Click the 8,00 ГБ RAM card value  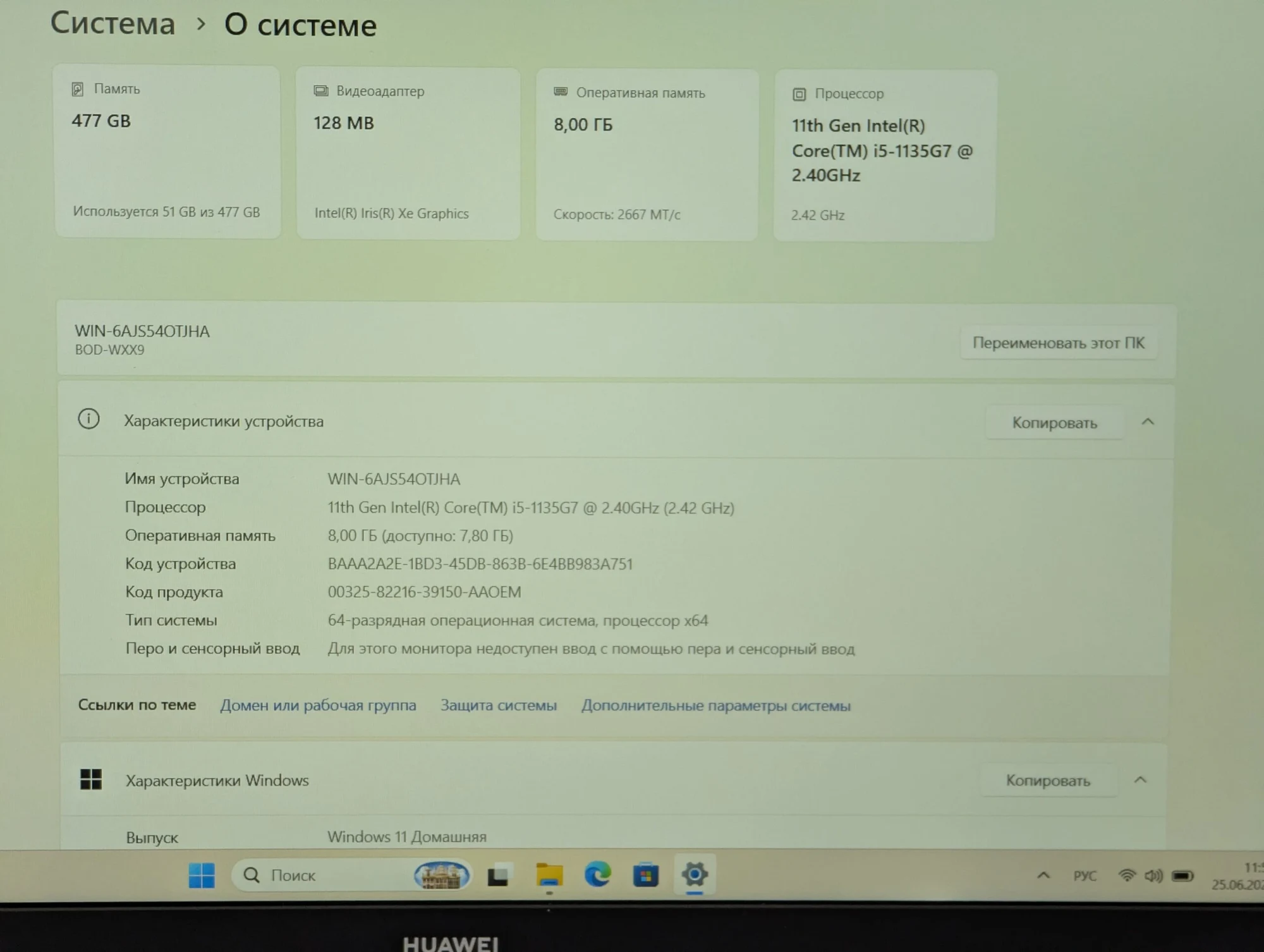point(583,125)
